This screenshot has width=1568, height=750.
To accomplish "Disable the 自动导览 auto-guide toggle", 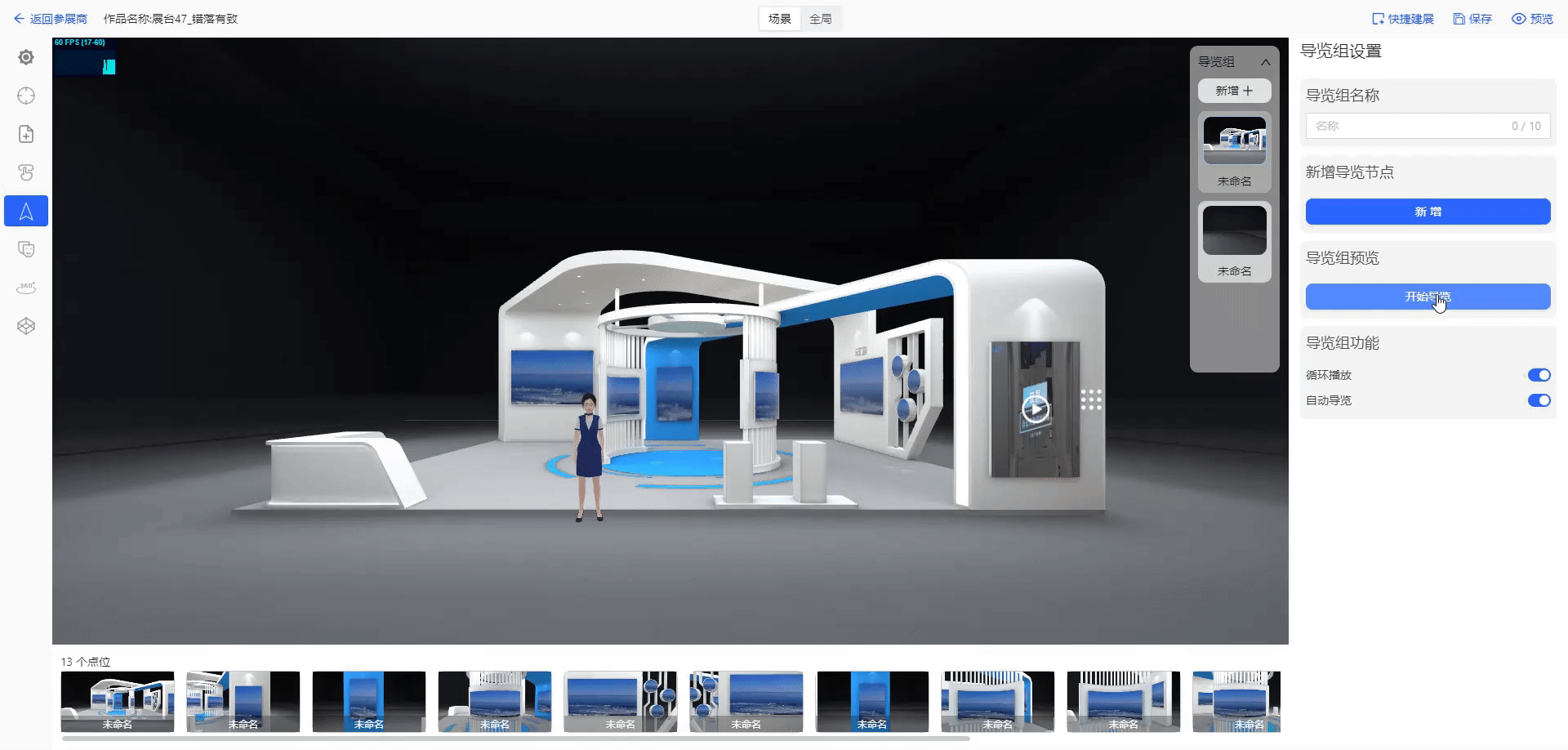I will 1539,400.
